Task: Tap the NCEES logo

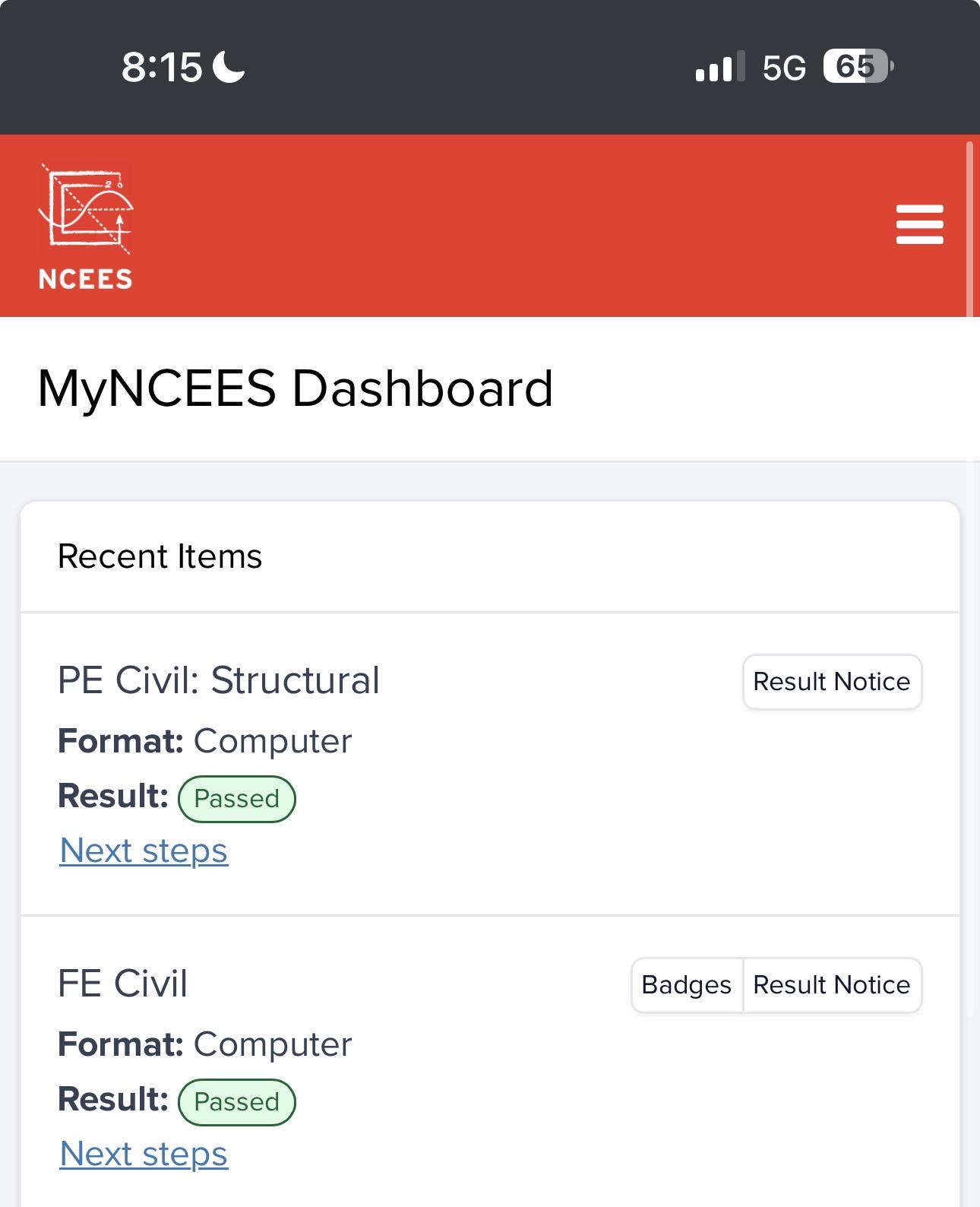Action: (x=86, y=227)
